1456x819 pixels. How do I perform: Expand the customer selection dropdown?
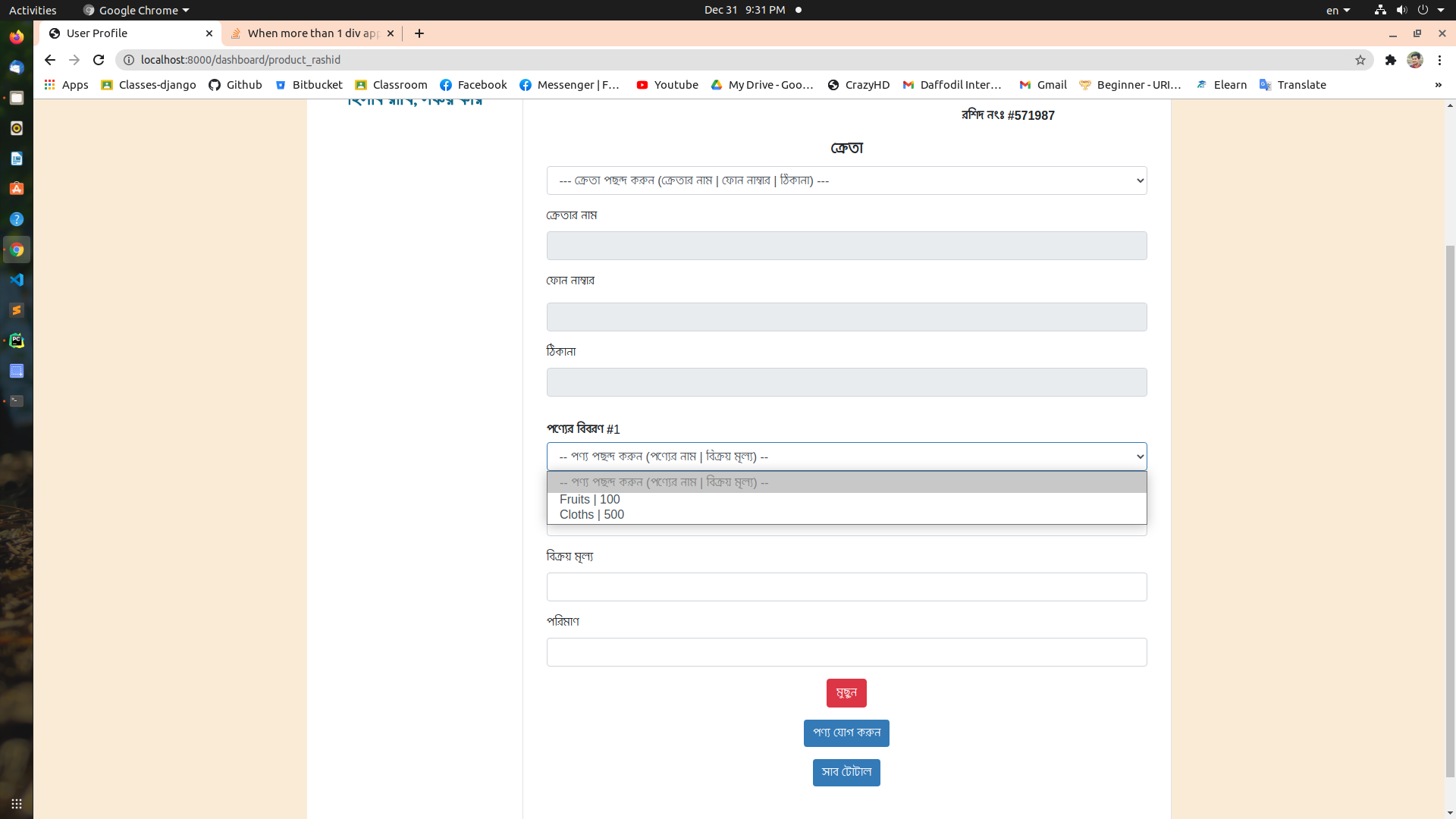[846, 180]
